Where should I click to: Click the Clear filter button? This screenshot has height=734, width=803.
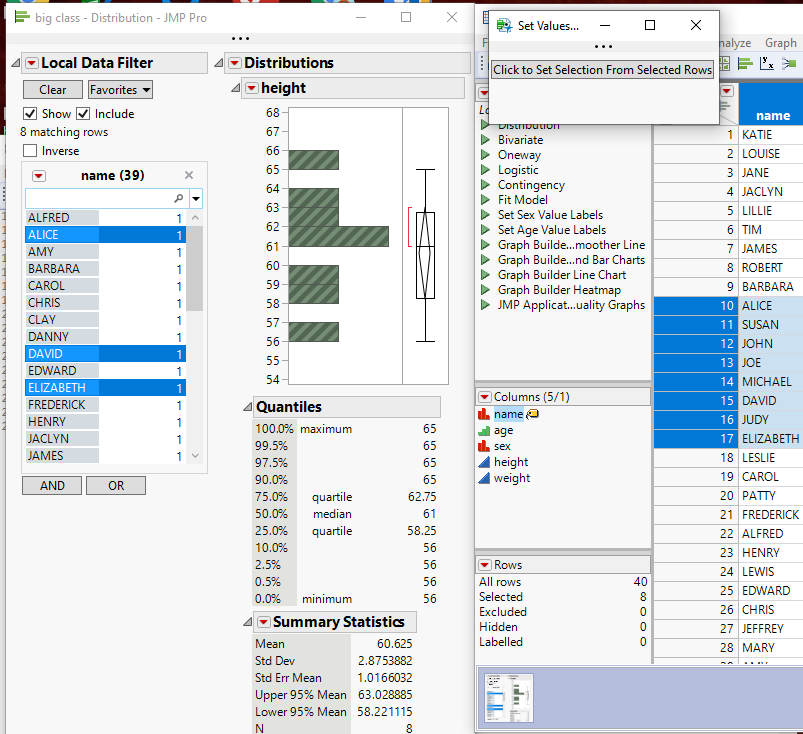52,90
